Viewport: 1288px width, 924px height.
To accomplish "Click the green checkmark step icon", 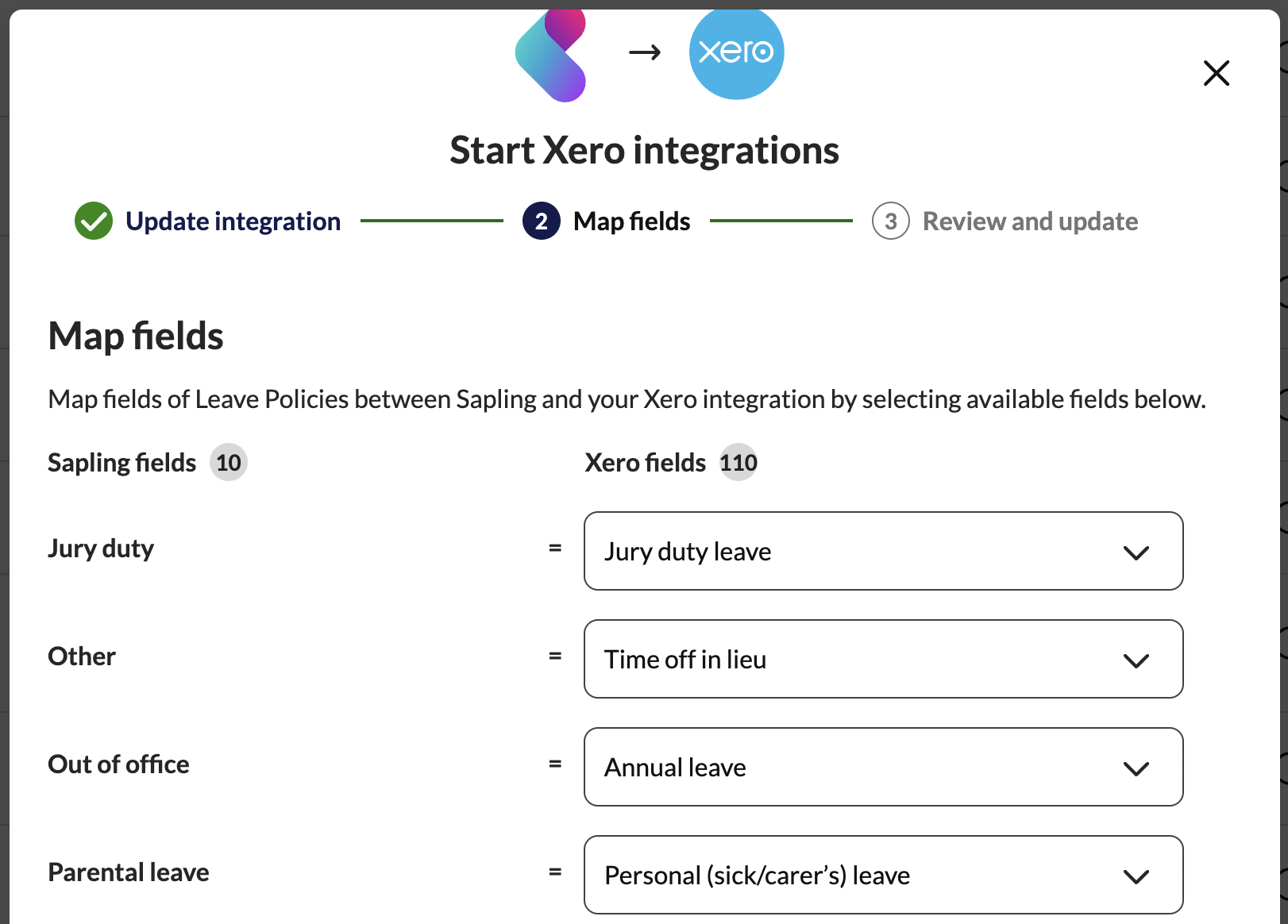I will click(x=94, y=221).
